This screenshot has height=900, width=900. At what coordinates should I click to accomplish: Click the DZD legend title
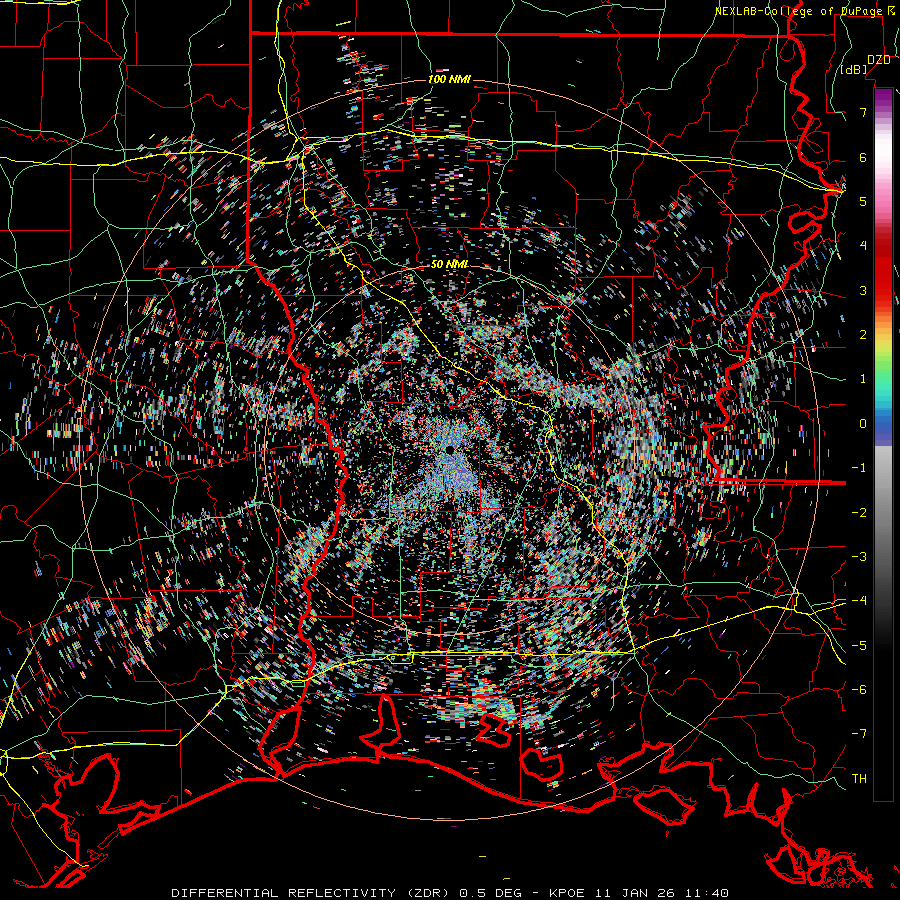878,60
